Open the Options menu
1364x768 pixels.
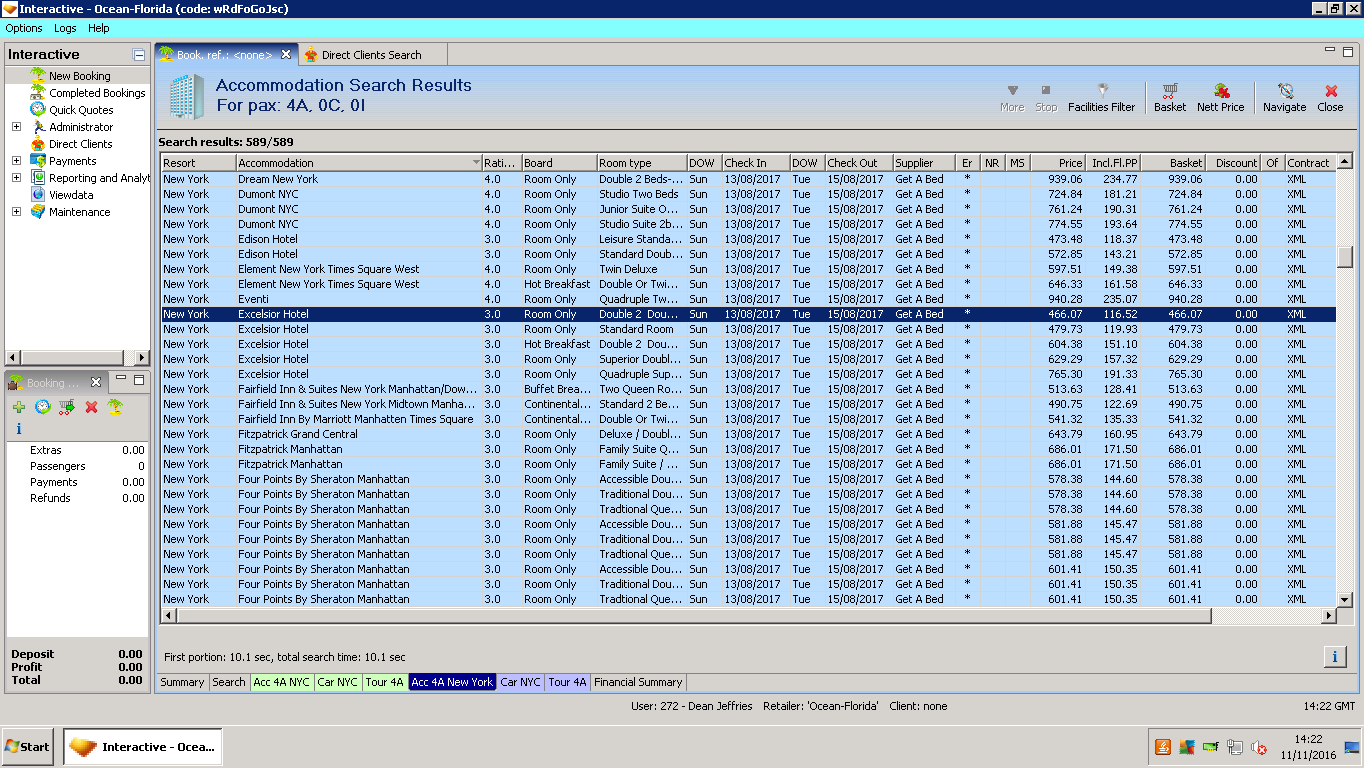(x=24, y=28)
